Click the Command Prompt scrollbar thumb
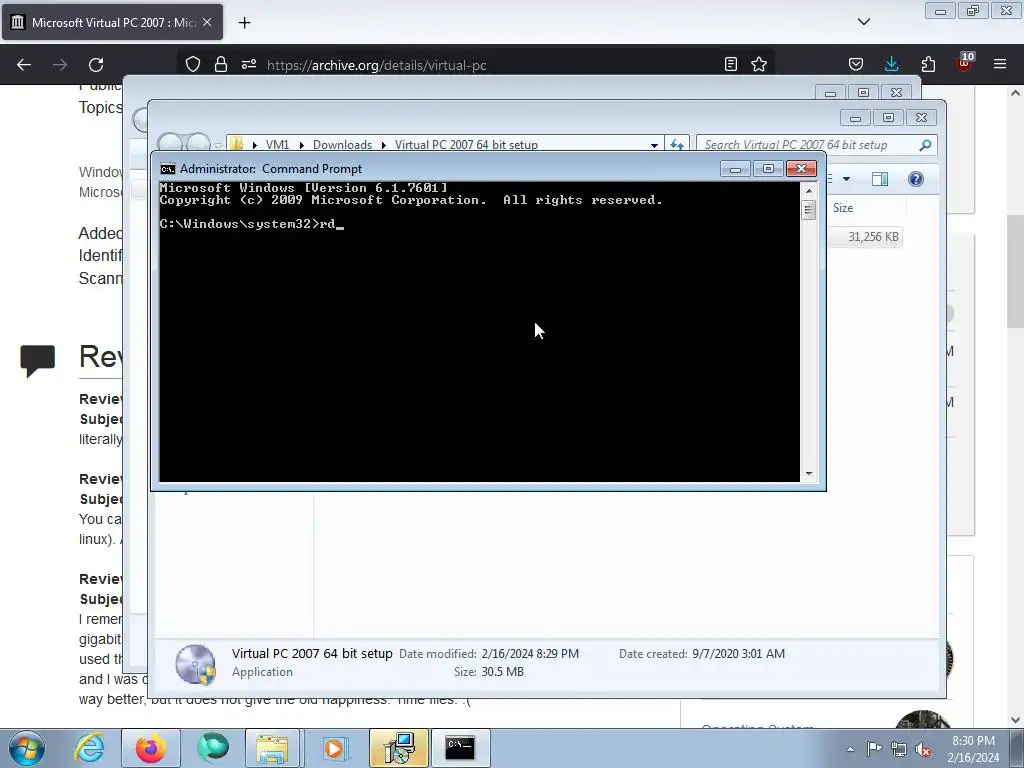Viewport: 1024px width, 768px height. [x=808, y=210]
